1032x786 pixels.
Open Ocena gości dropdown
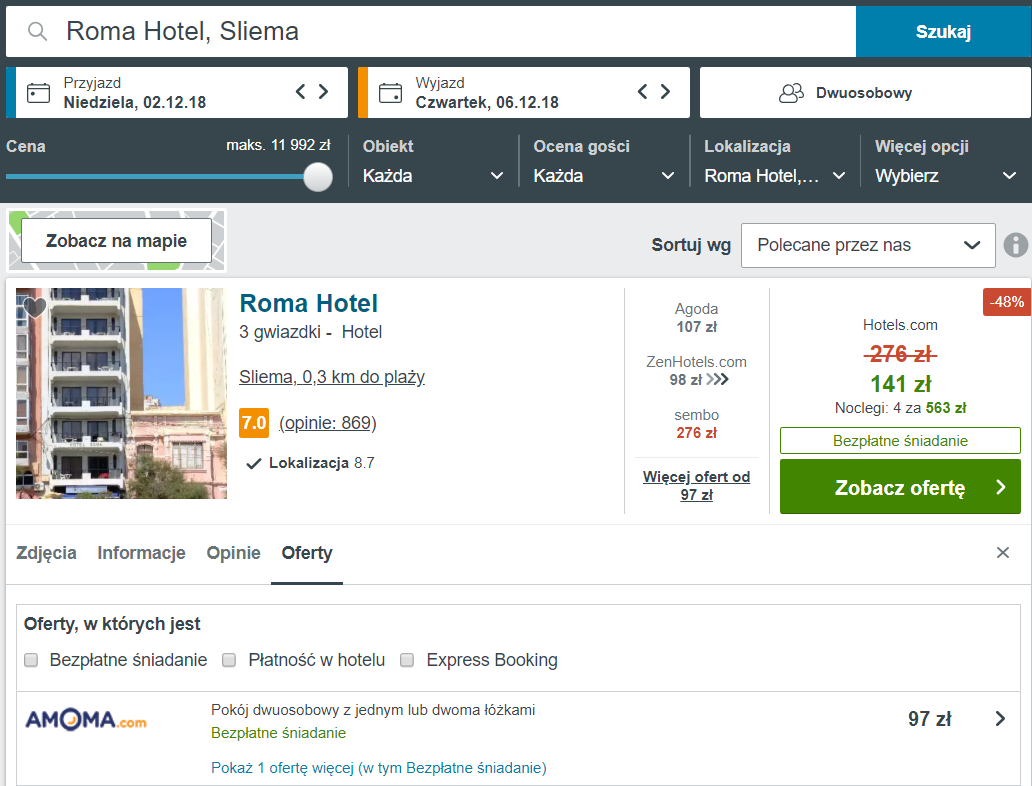604,176
